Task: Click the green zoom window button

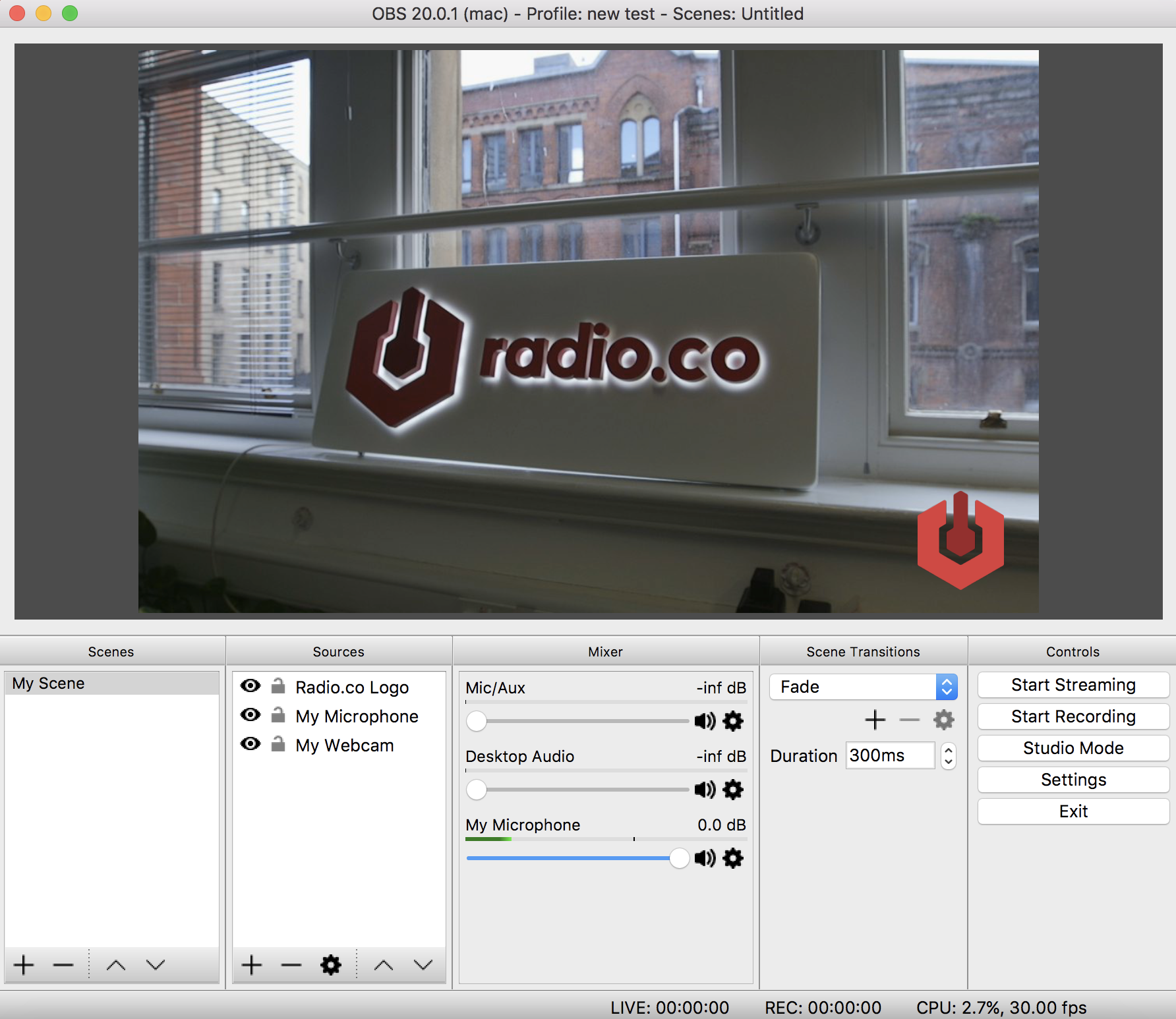Action: pos(70,13)
